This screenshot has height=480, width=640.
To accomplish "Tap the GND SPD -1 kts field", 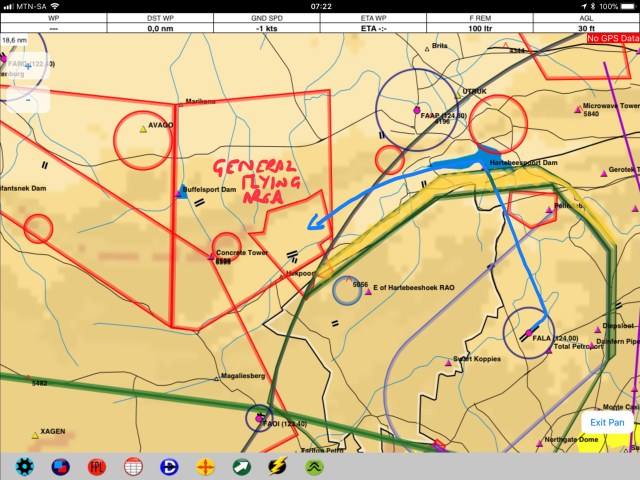I will pyautogui.click(x=267, y=23).
